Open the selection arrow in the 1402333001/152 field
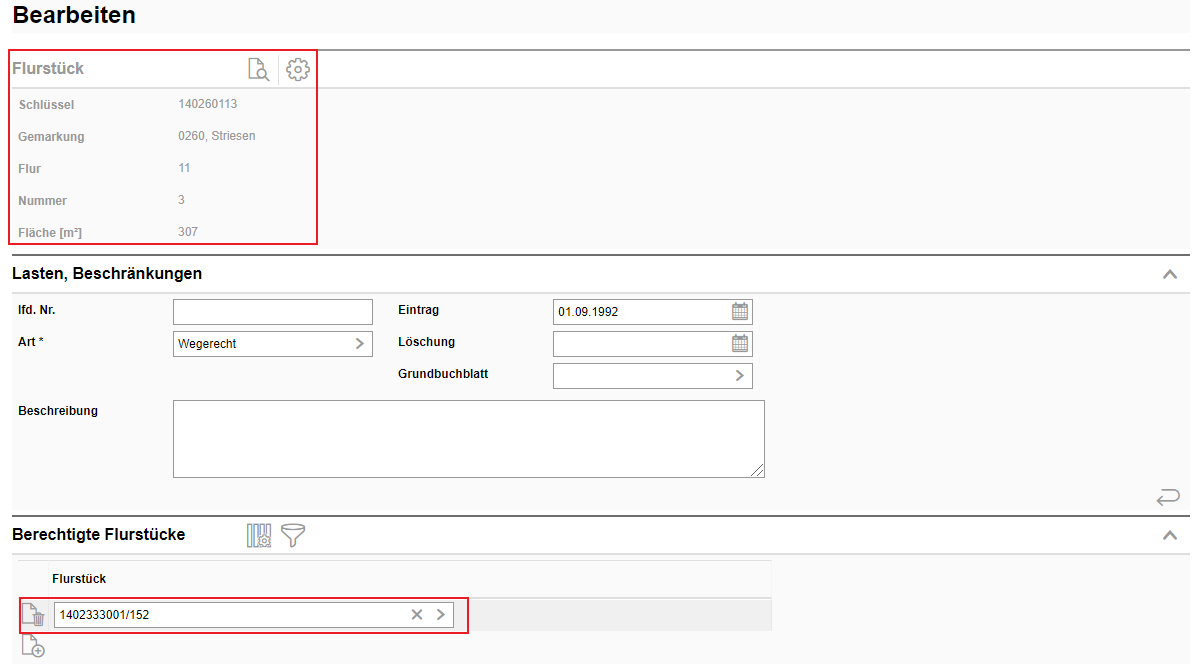The image size is (1198, 664). (441, 615)
